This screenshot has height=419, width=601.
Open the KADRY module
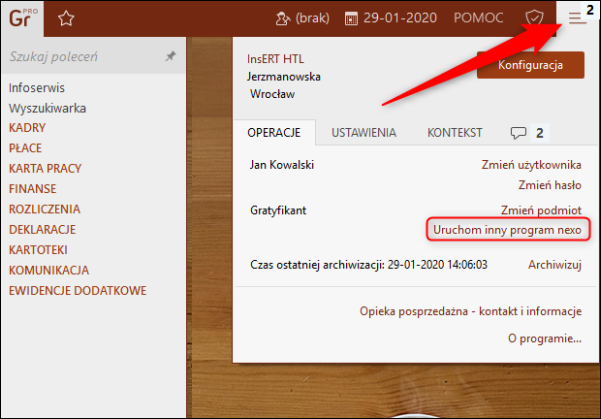coord(27,128)
